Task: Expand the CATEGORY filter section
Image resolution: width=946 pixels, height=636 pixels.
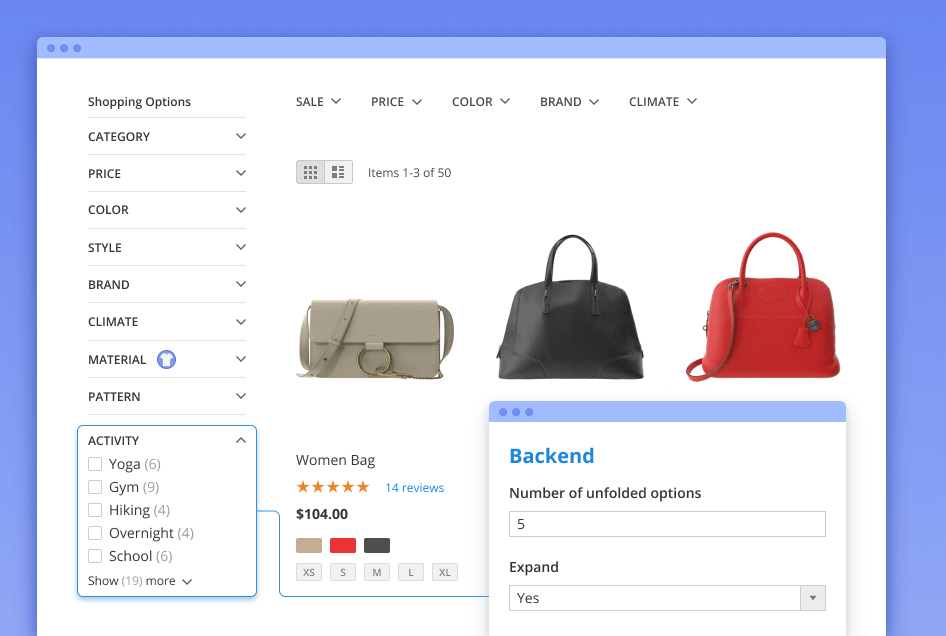Action: coord(240,137)
